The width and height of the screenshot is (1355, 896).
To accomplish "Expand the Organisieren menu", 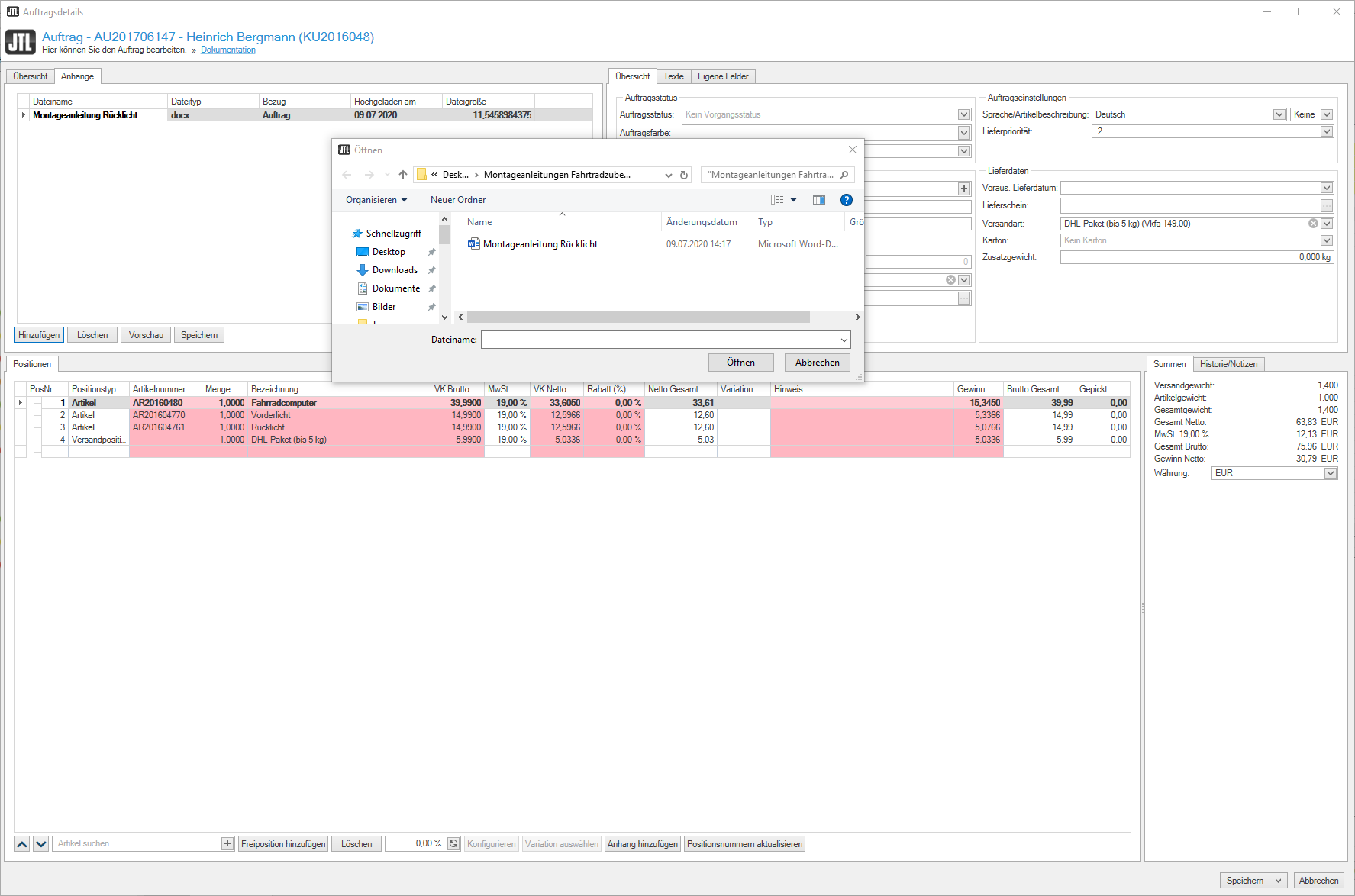I will (x=376, y=200).
